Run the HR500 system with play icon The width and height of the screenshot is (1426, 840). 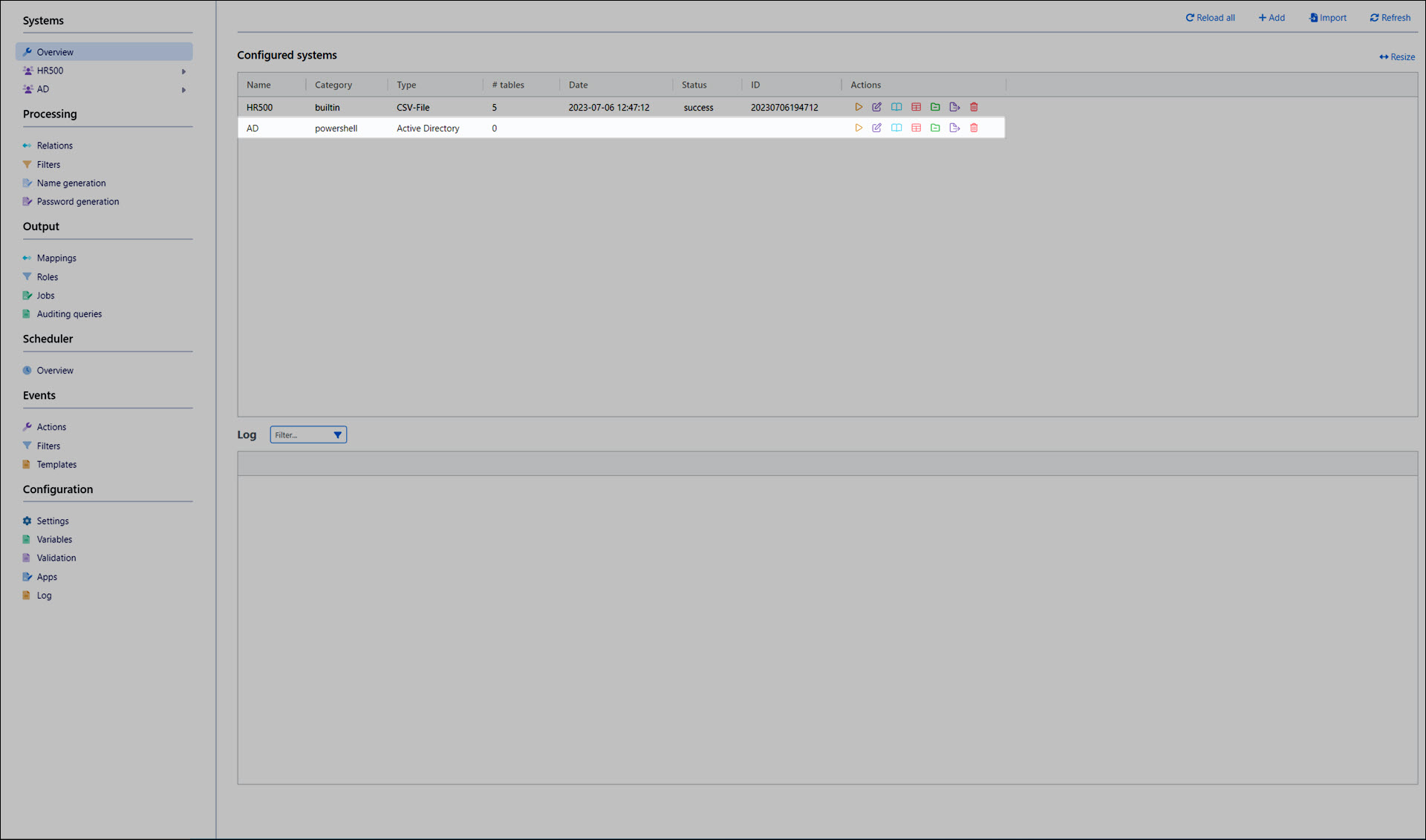click(858, 107)
